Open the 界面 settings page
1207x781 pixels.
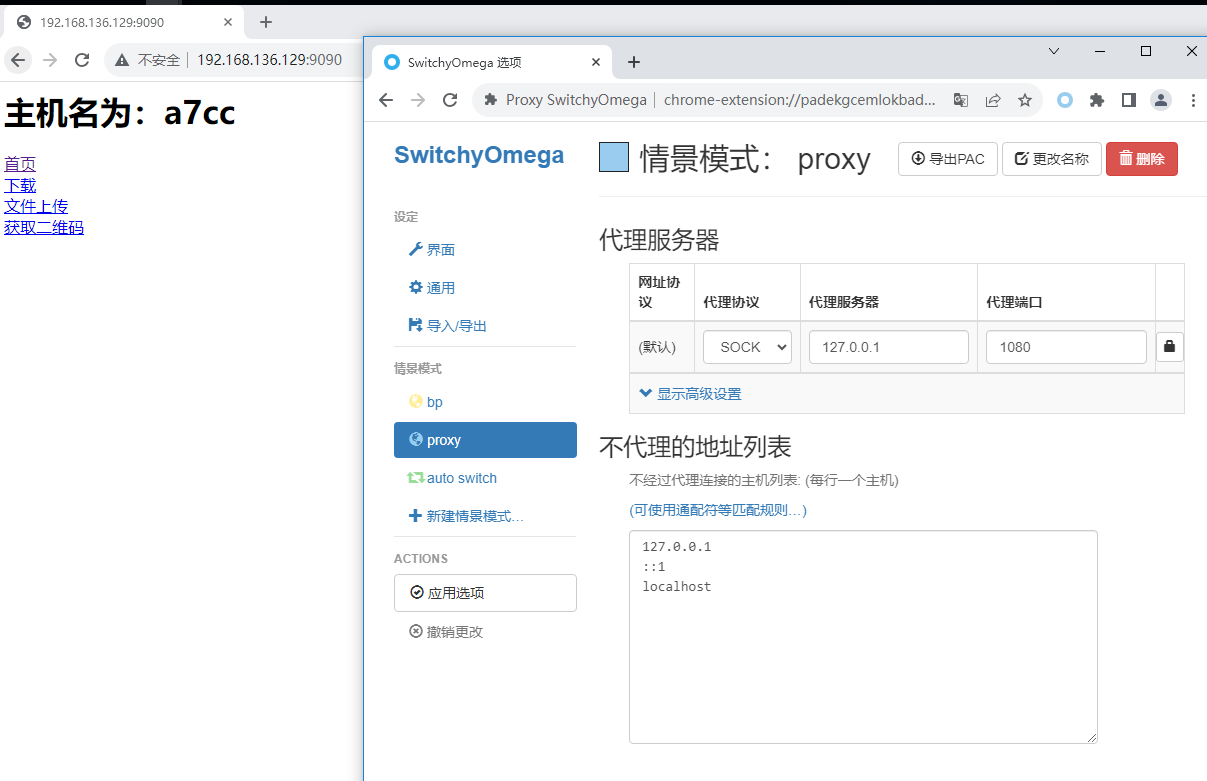(432, 250)
